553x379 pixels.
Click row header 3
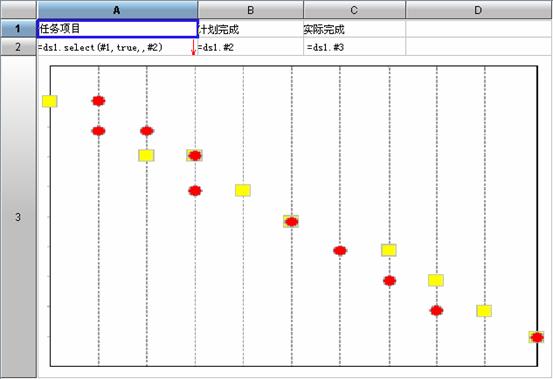tap(18, 217)
